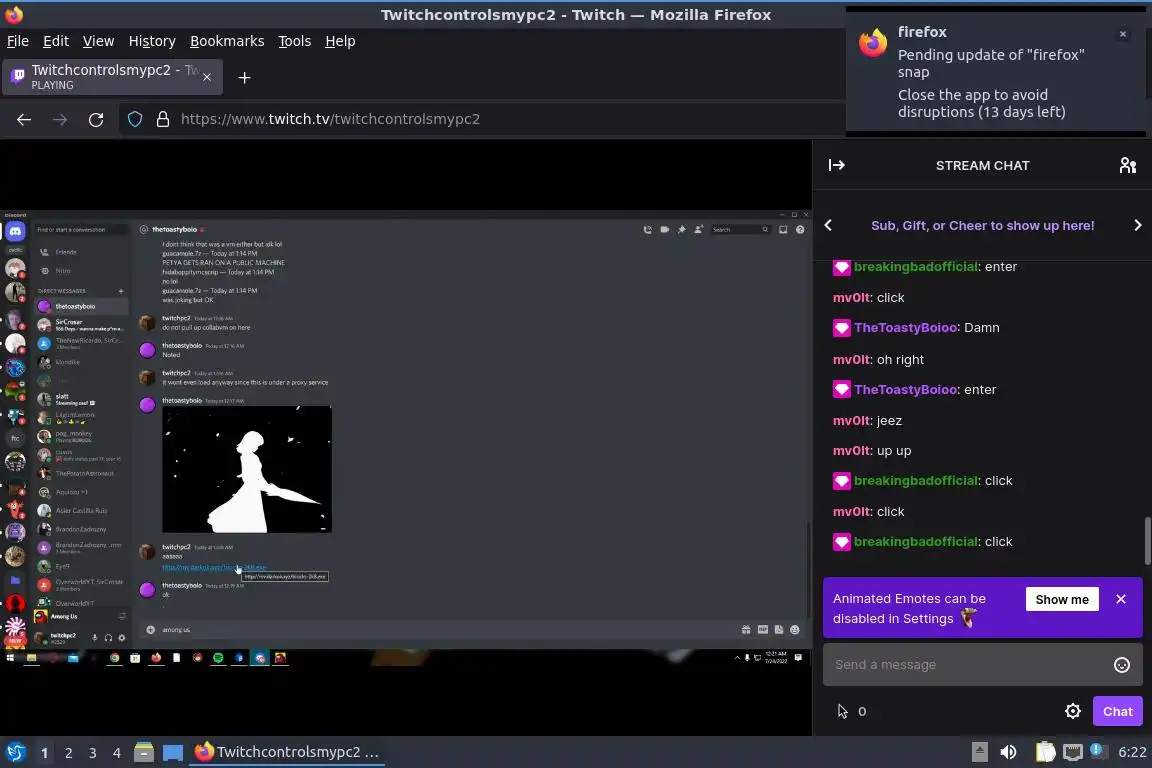Screen dimensions: 1152x768
Task: Open the Tools menu
Action: tap(295, 41)
